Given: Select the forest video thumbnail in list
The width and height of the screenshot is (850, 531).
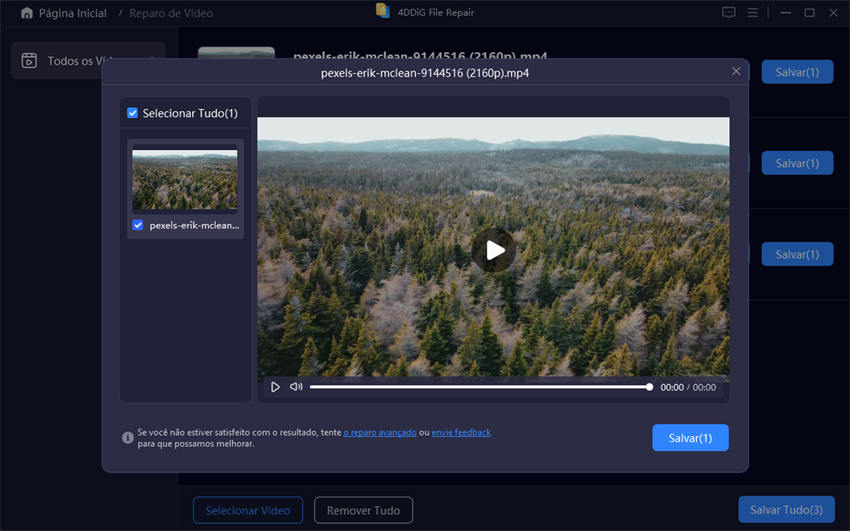Looking at the screenshot, I should 185,180.
